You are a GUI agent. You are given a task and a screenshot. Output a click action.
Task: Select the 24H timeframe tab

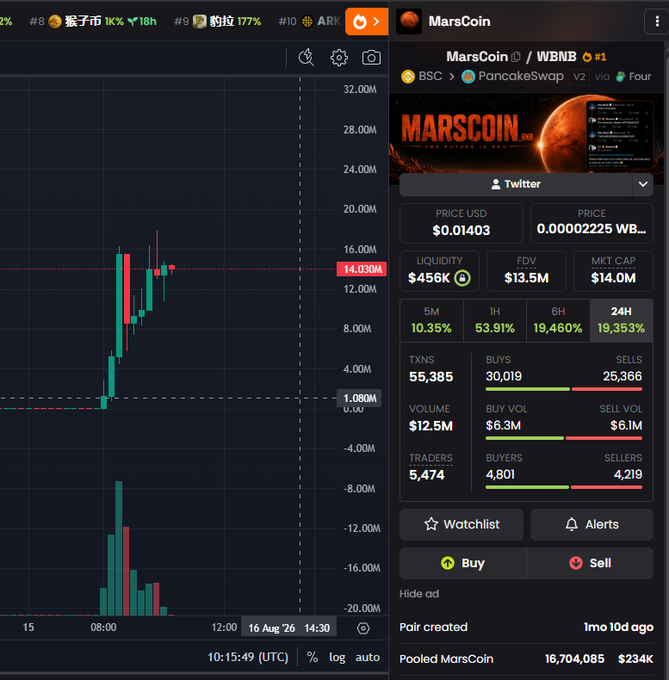pos(621,320)
